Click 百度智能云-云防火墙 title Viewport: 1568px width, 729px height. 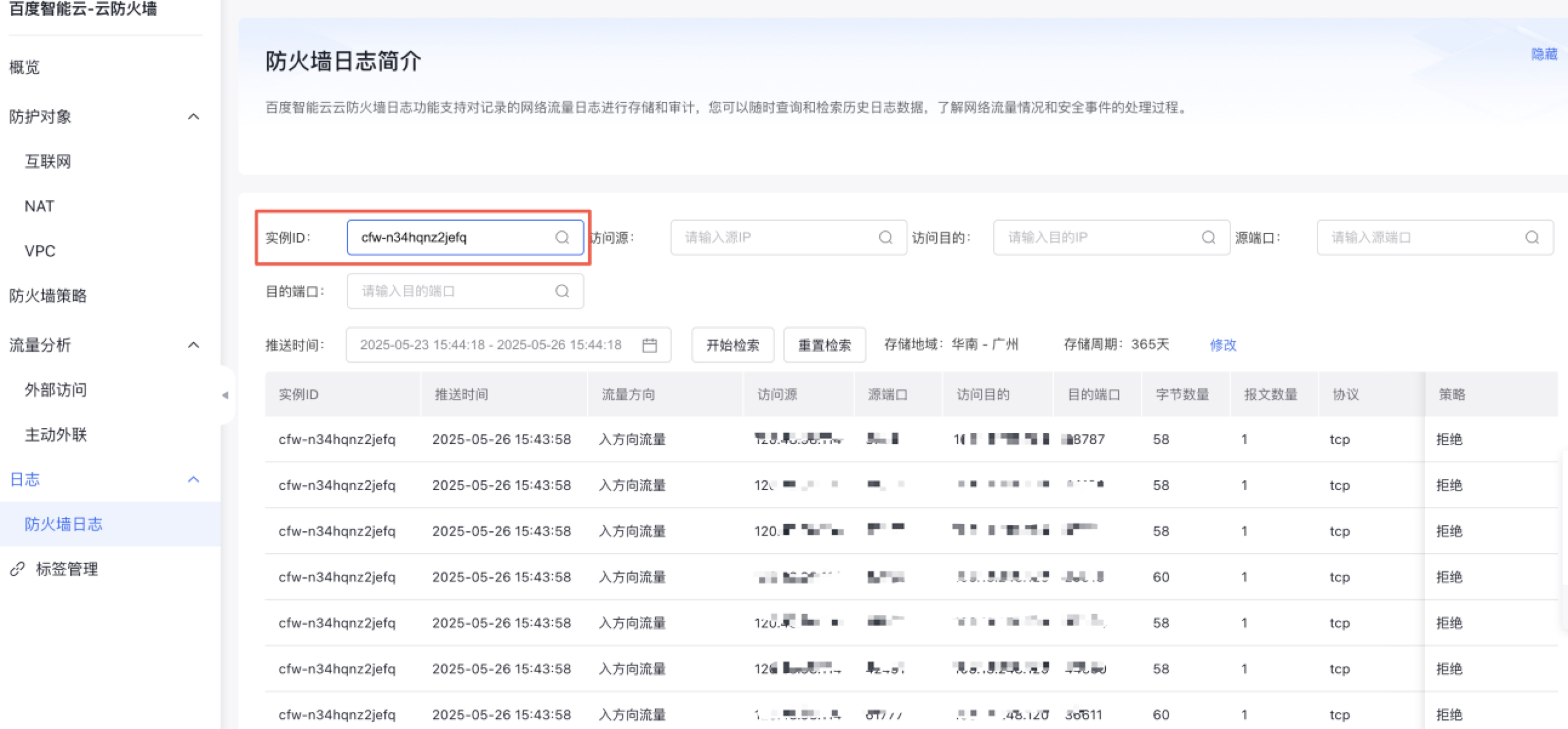(x=83, y=8)
